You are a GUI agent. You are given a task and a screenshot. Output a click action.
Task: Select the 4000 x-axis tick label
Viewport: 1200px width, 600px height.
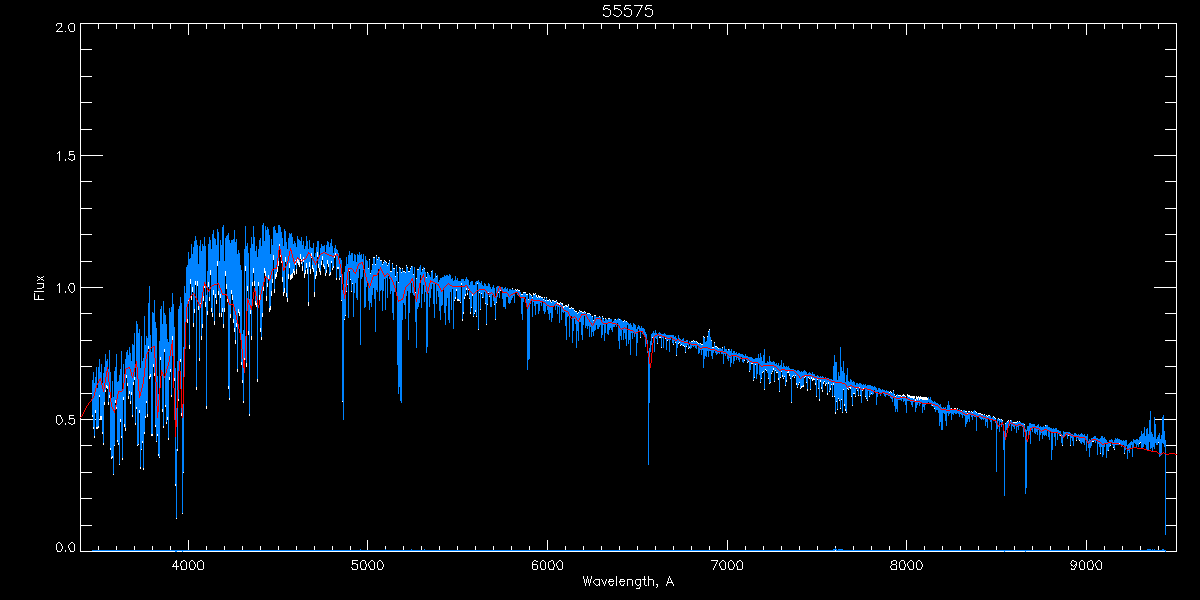[188, 563]
